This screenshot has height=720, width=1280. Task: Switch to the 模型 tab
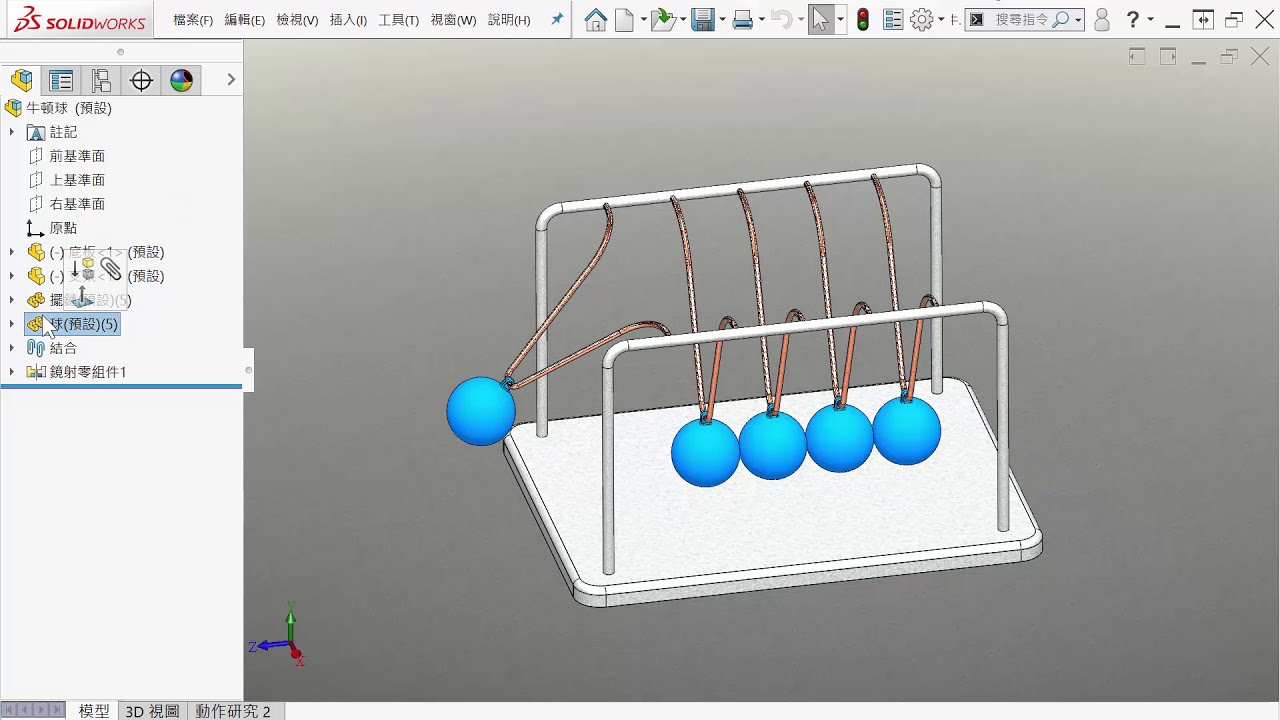pos(94,711)
